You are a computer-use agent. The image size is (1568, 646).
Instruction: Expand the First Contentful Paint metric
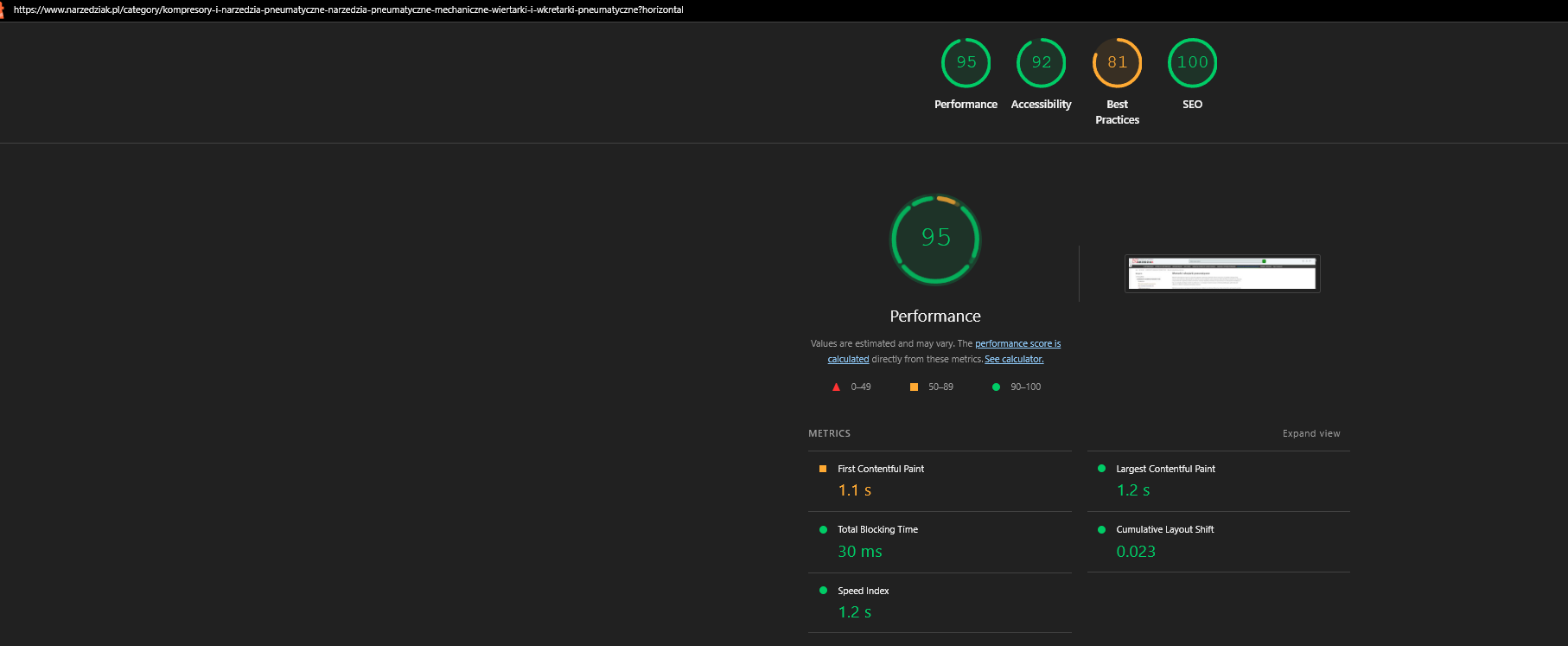[940, 481]
